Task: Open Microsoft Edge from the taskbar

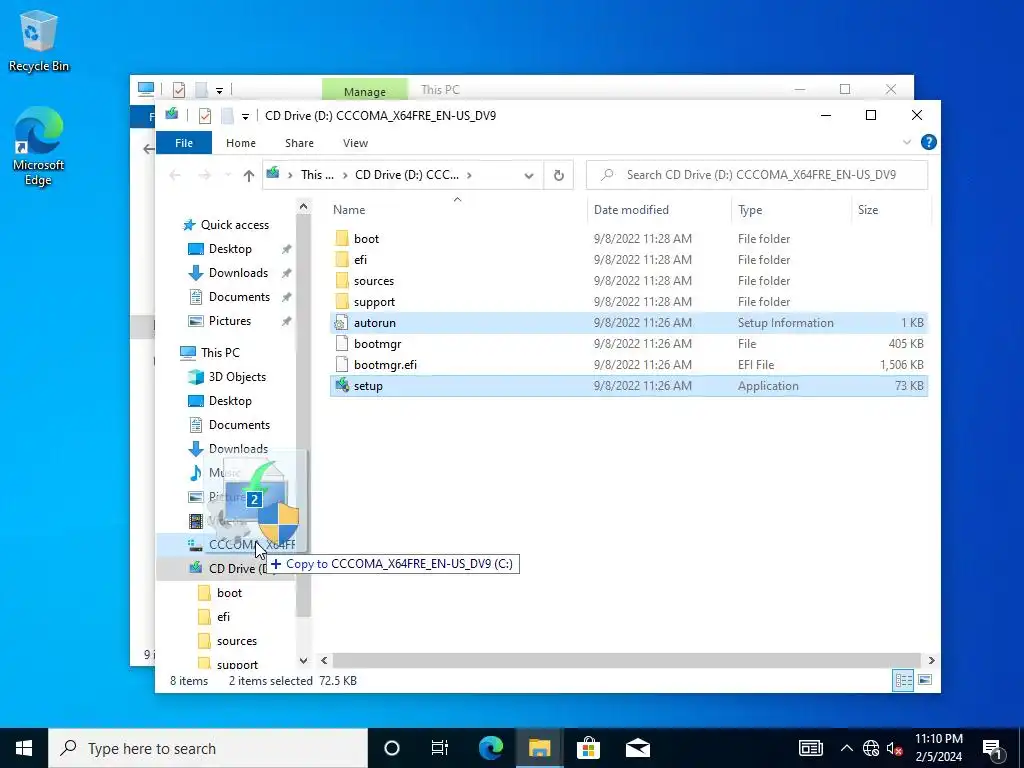Action: 490,748
